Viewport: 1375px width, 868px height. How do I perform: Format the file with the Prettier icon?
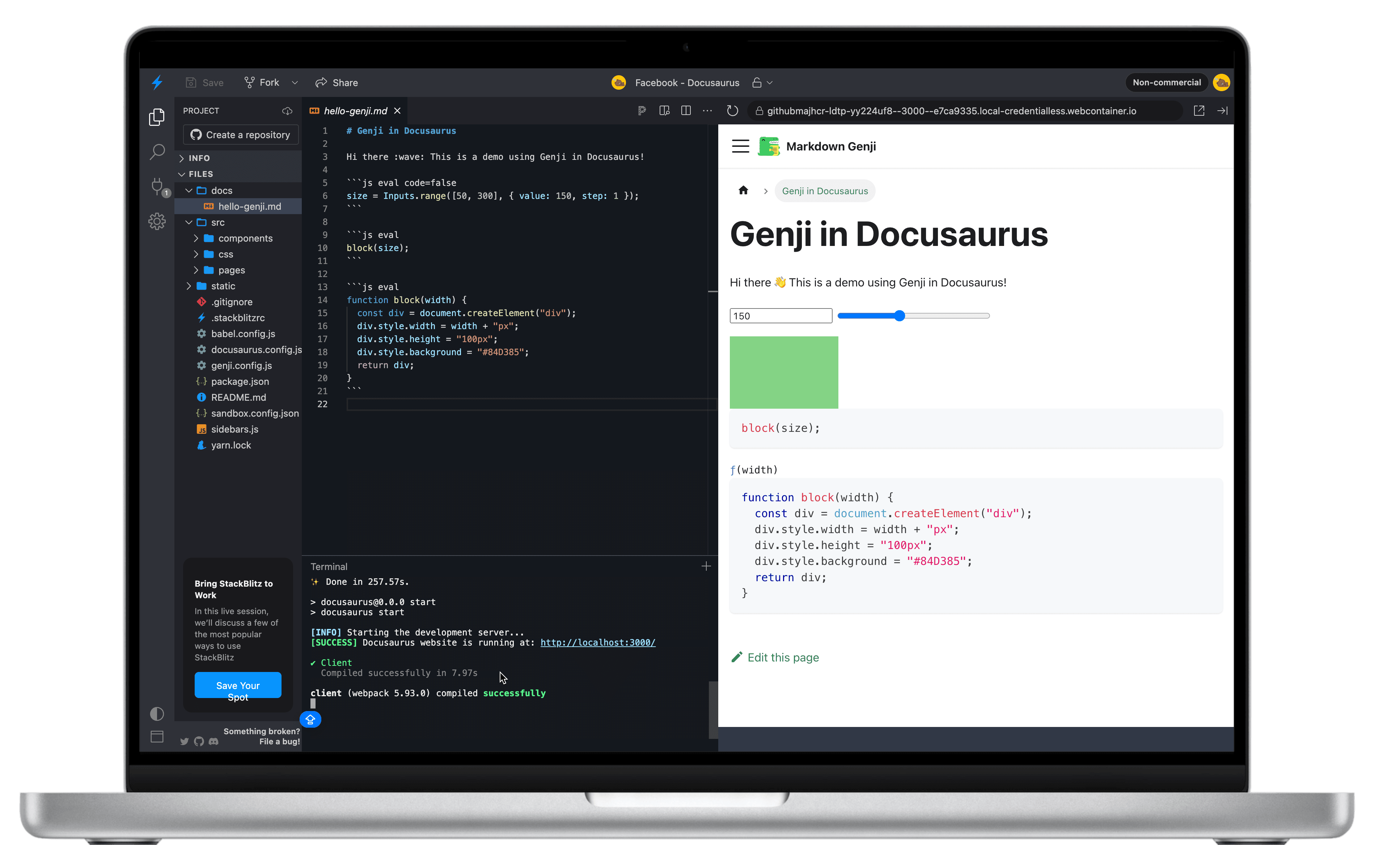coord(642,111)
